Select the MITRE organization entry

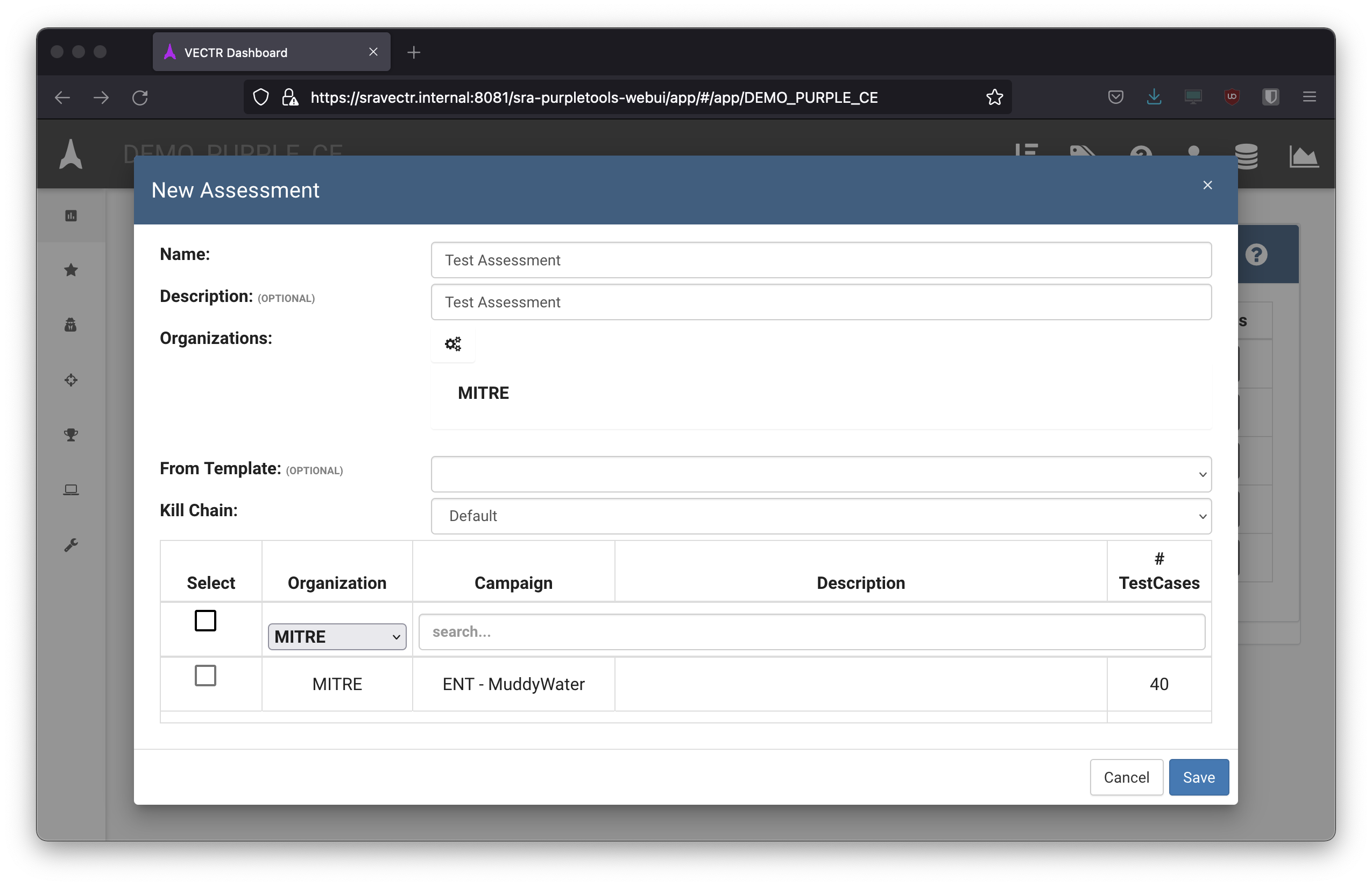(484, 393)
